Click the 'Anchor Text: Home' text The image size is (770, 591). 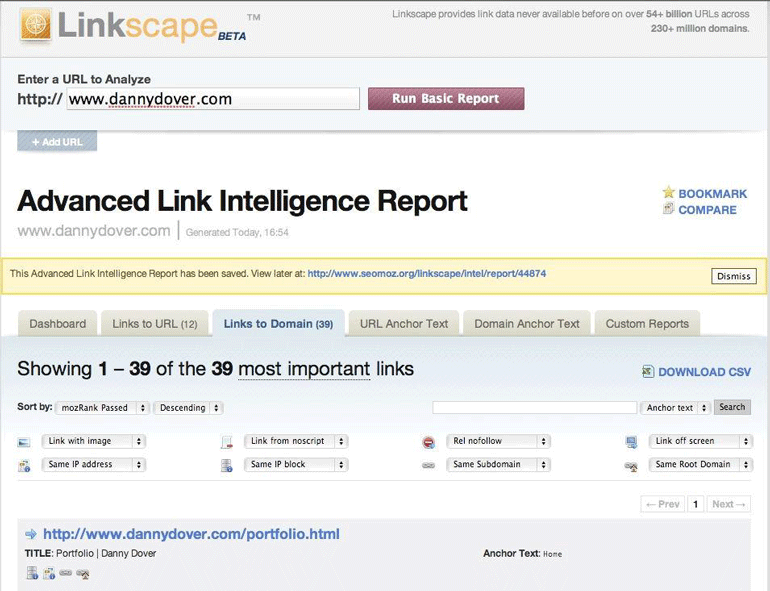(522, 554)
